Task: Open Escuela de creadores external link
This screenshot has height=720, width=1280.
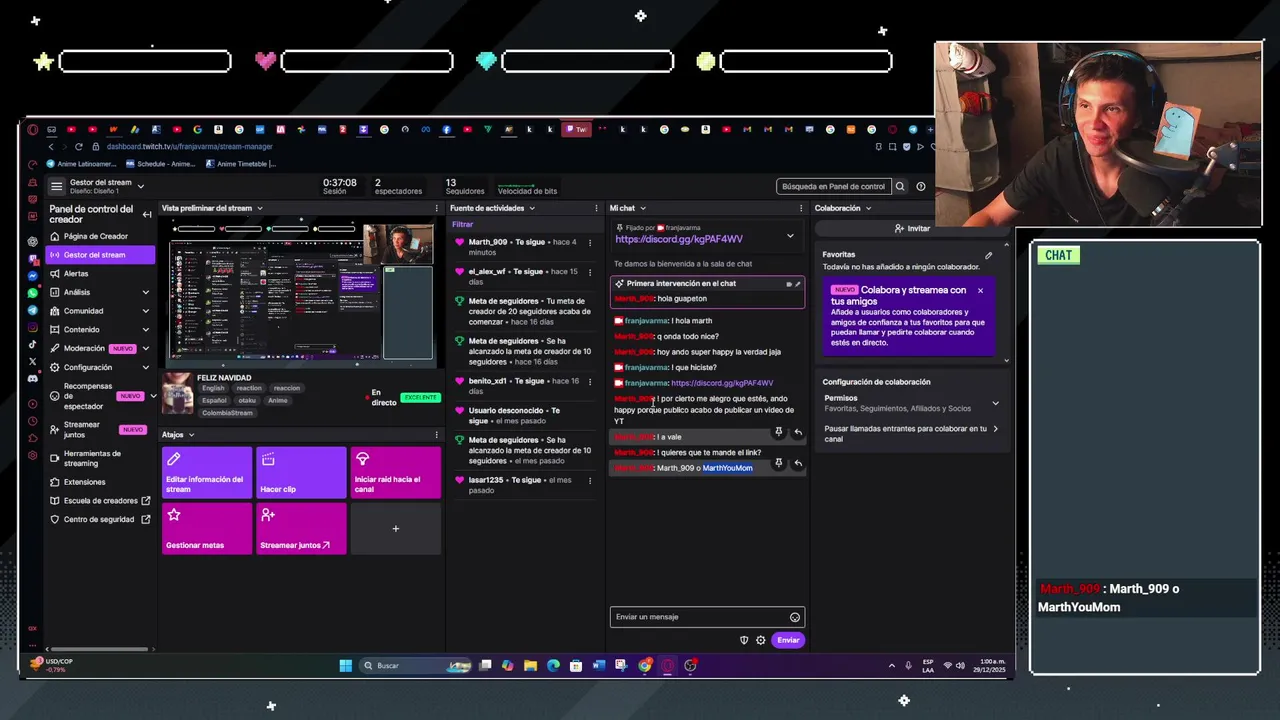Action: [100, 500]
